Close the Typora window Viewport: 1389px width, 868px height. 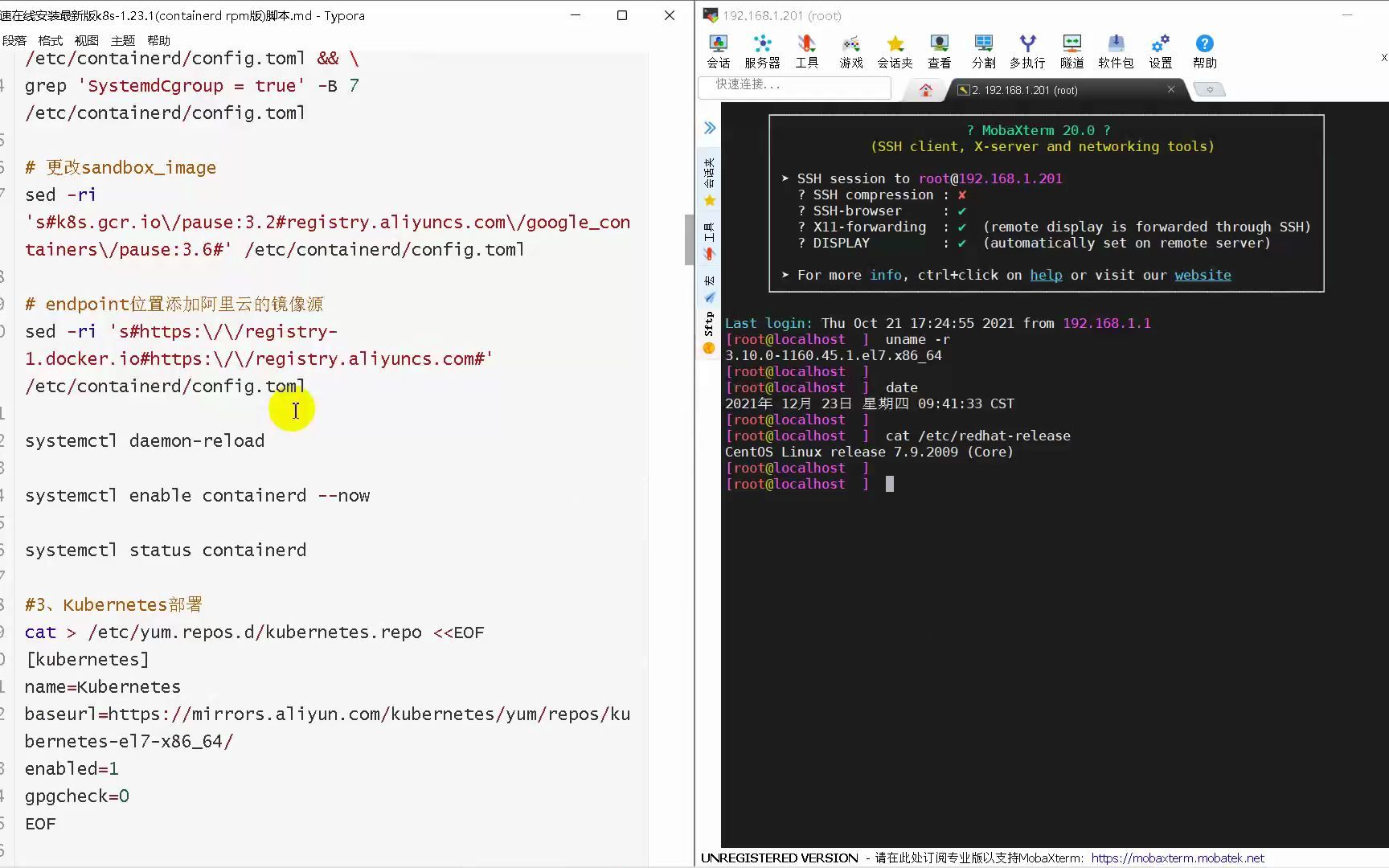[670, 15]
